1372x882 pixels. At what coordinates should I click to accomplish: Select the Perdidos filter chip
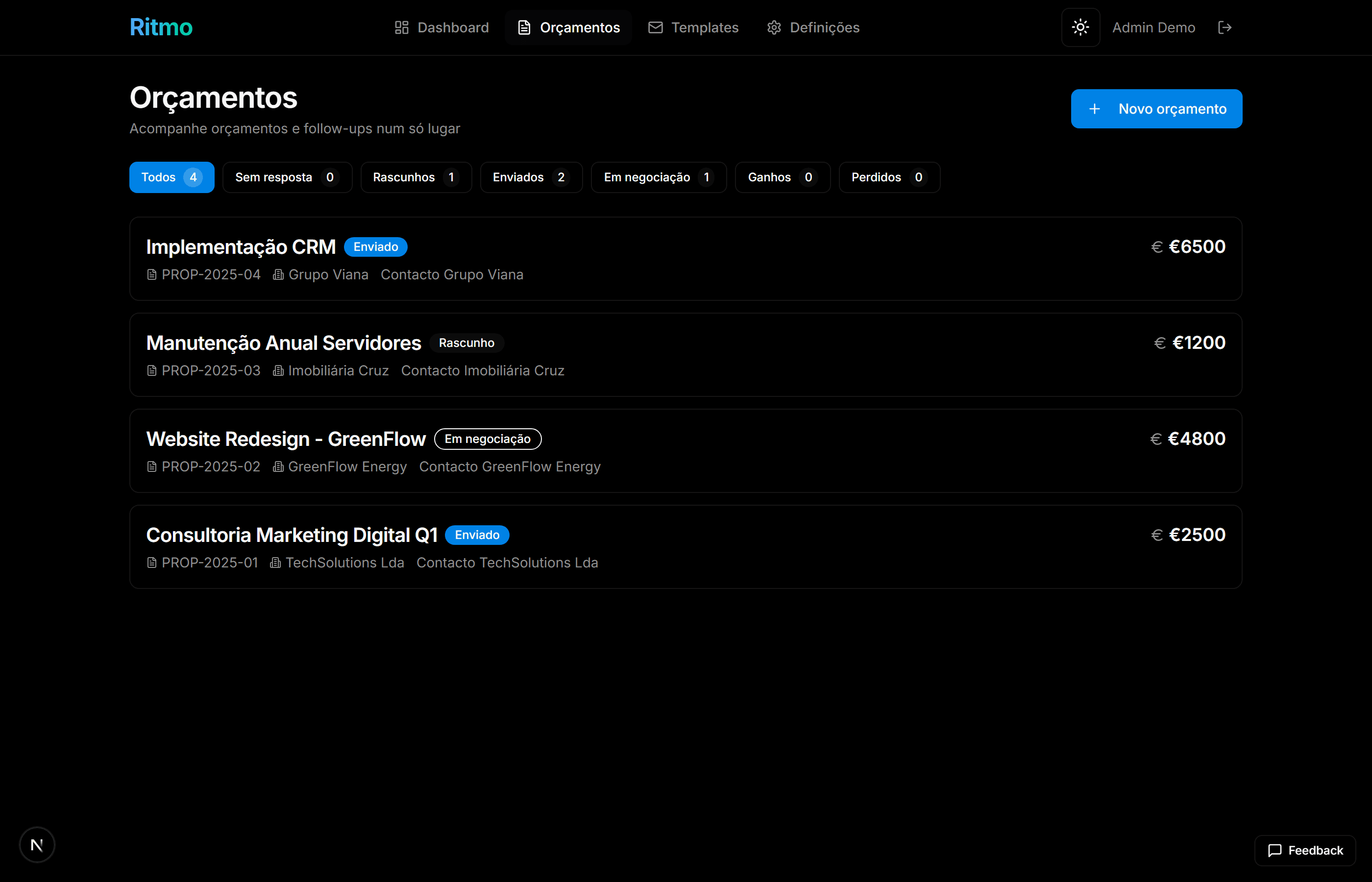[x=889, y=177]
